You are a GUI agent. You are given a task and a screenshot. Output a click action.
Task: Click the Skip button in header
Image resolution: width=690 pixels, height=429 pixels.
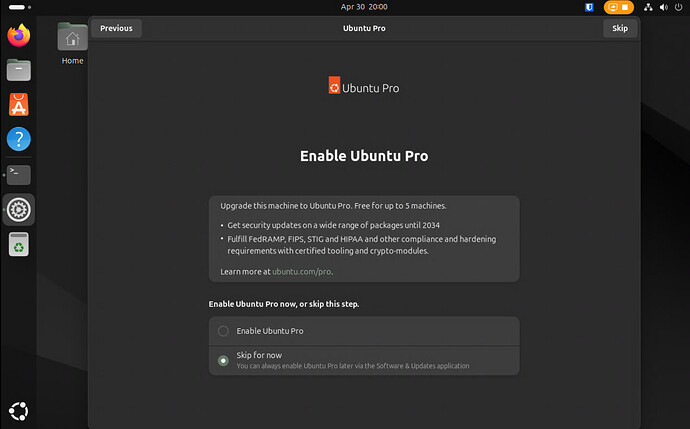tap(620, 28)
